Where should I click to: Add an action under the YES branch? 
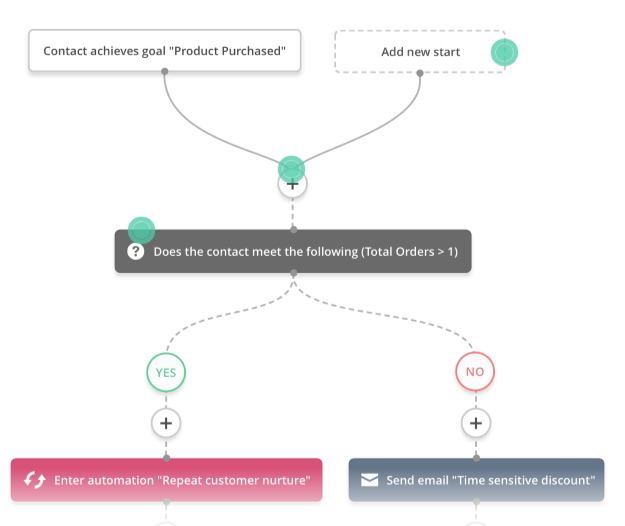(x=166, y=423)
